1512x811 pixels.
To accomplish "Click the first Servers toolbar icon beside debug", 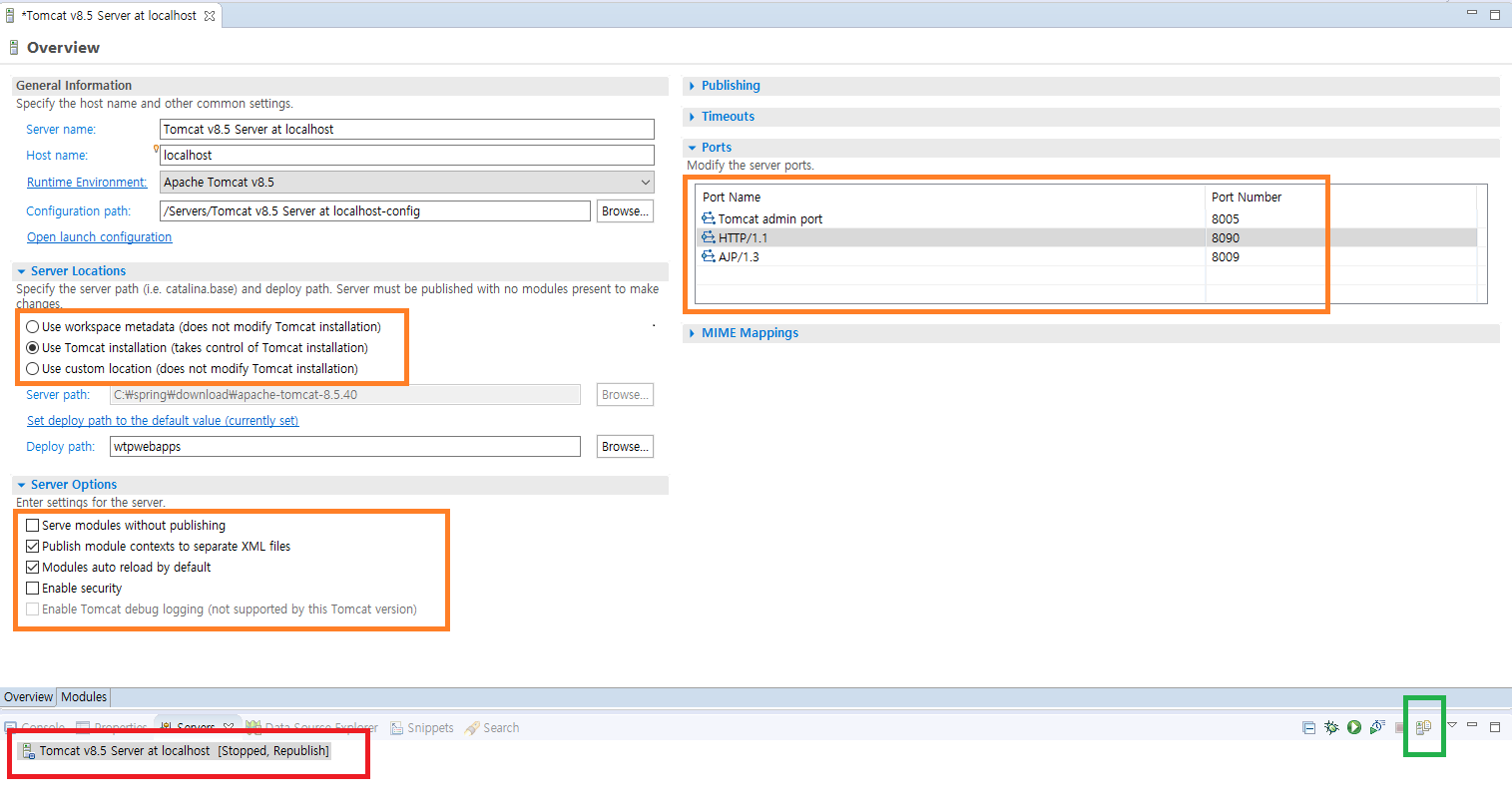I will (1308, 727).
